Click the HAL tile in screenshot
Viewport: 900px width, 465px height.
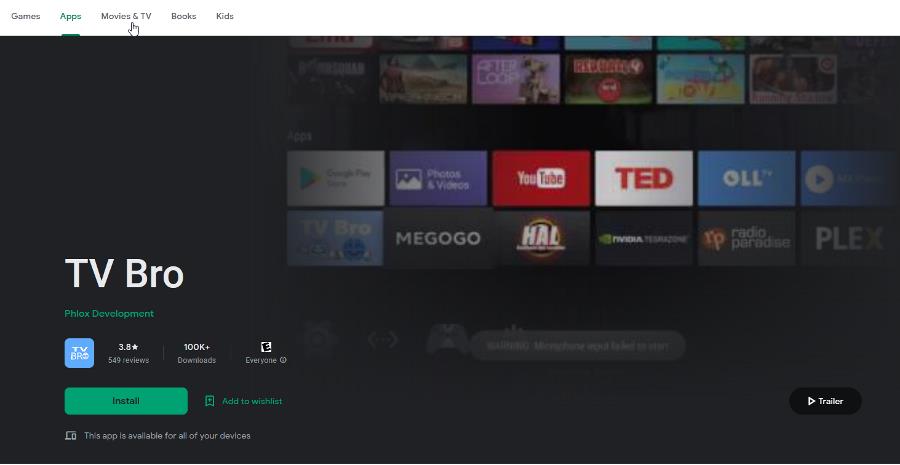click(x=541, y=238)
